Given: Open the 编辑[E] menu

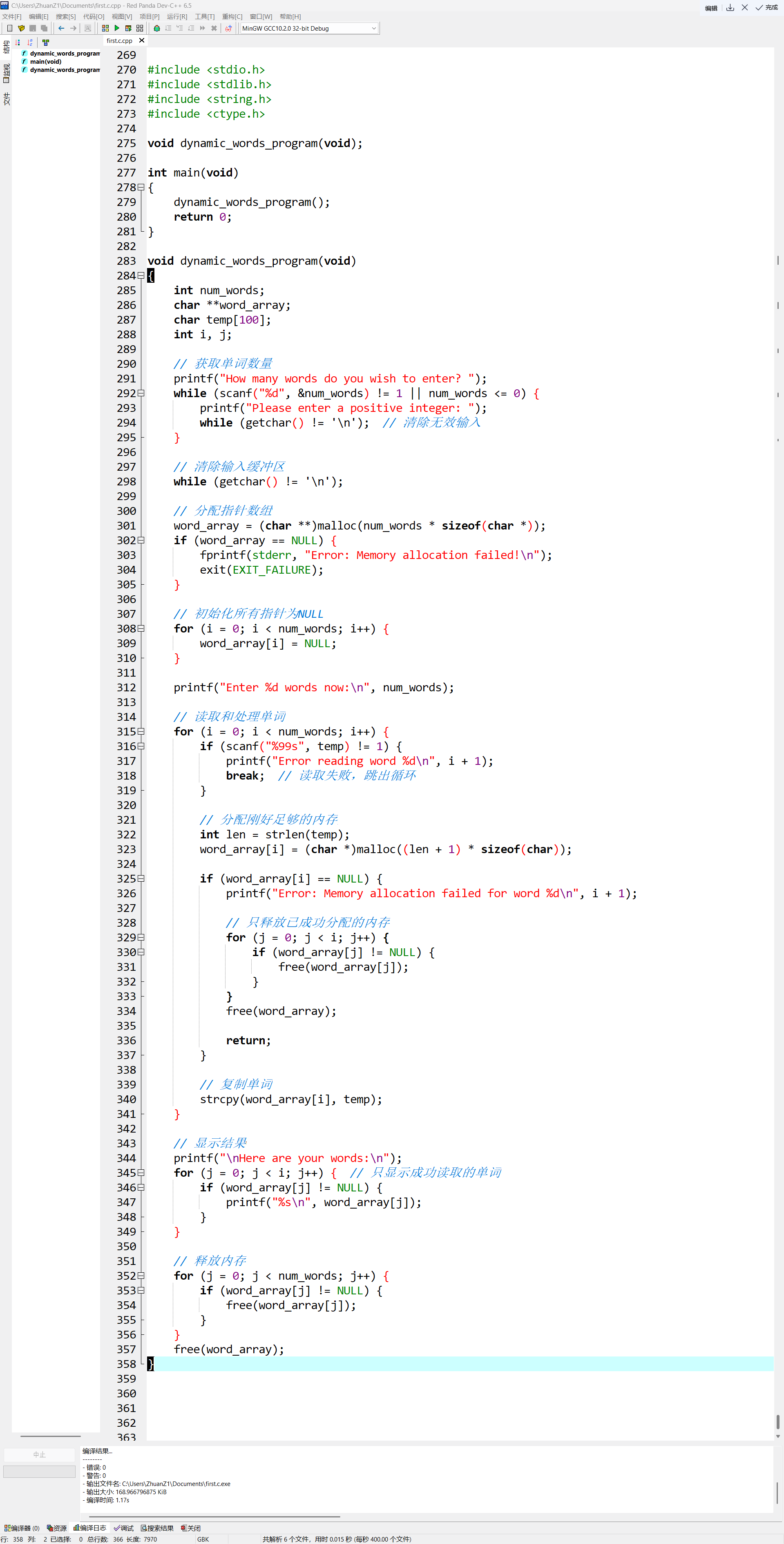Looking at the screenshot, I should (x=38, y=17).
